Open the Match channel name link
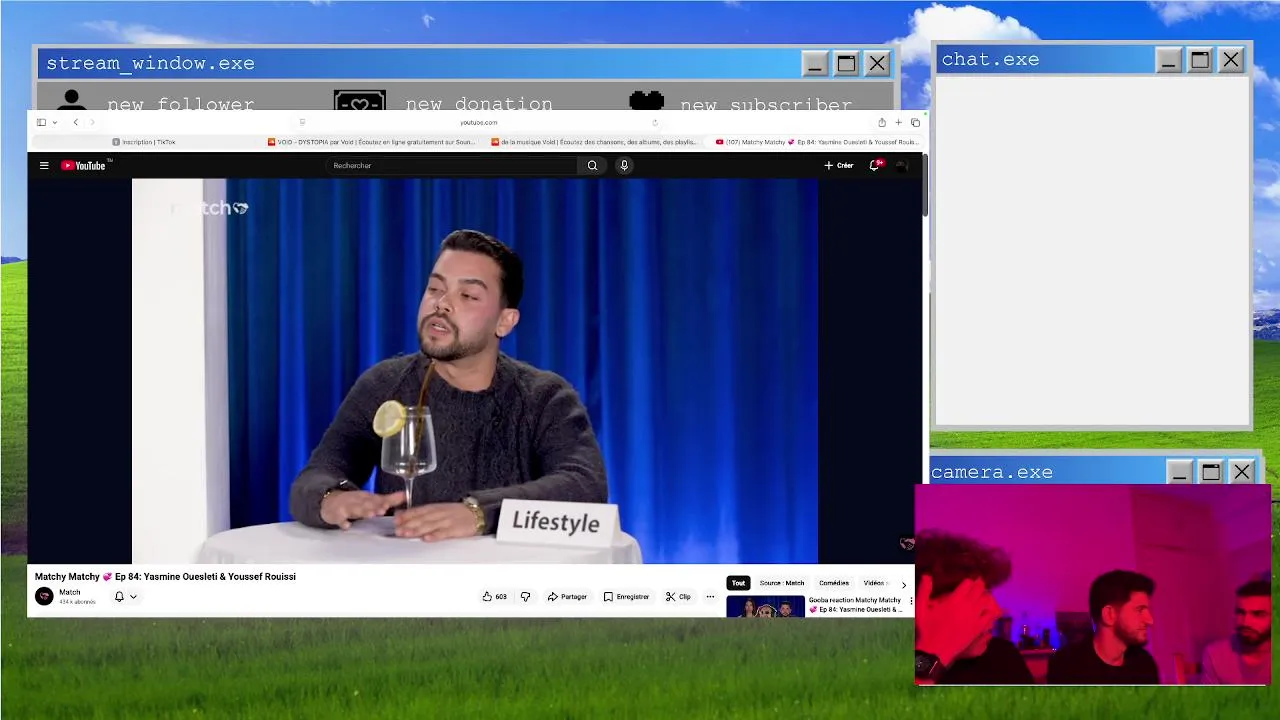Screen dimensions: 1280x720 [69, 592]
